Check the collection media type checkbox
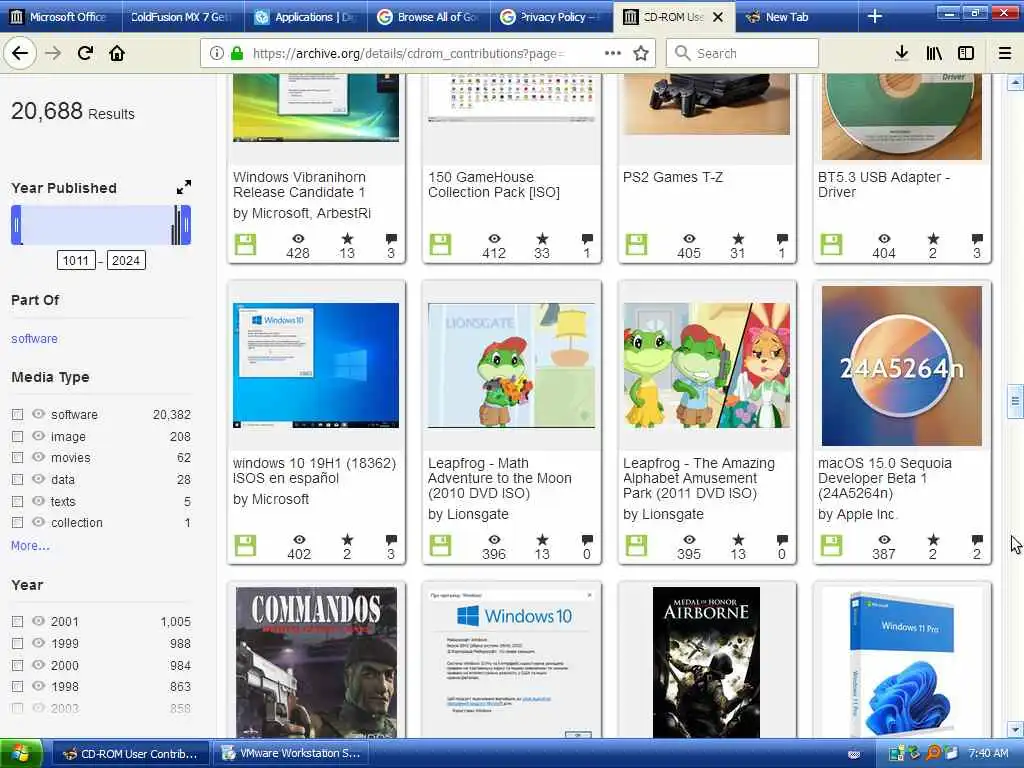This screenshot has height=768, width=1024. tap(18, 522)
